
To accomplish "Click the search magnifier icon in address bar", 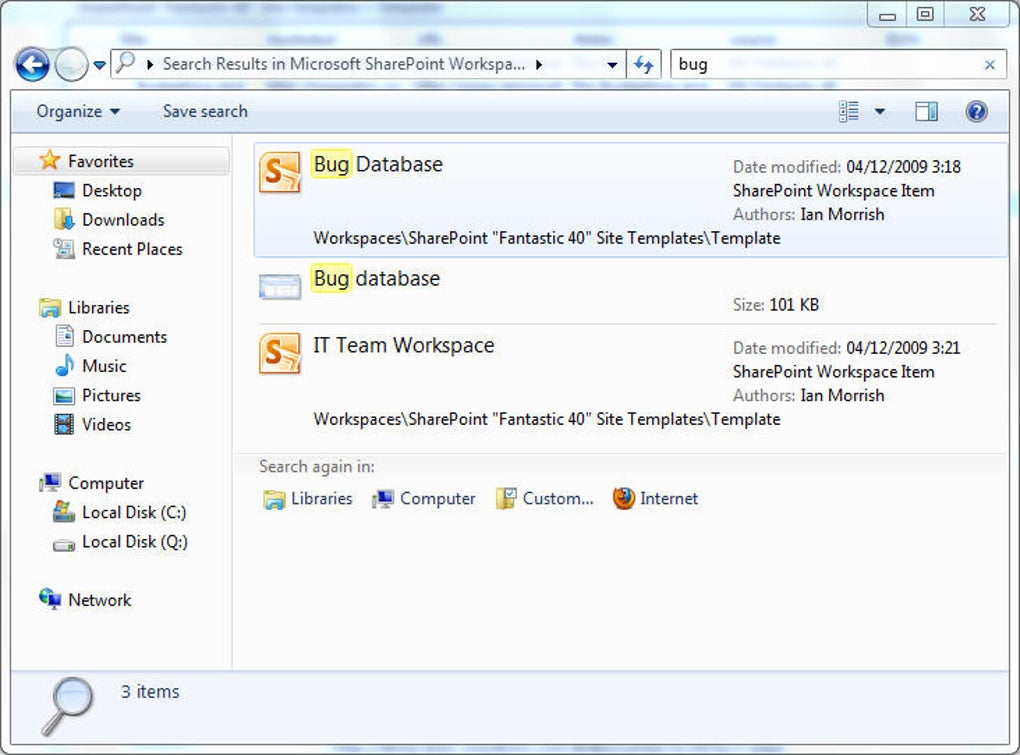I will pos(124,64).
